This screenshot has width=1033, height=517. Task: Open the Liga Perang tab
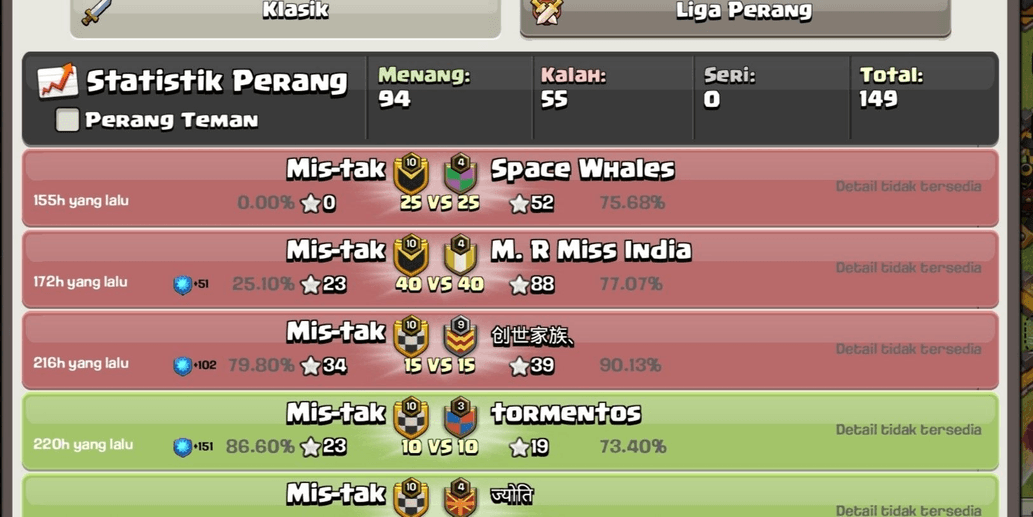[735, 14]
